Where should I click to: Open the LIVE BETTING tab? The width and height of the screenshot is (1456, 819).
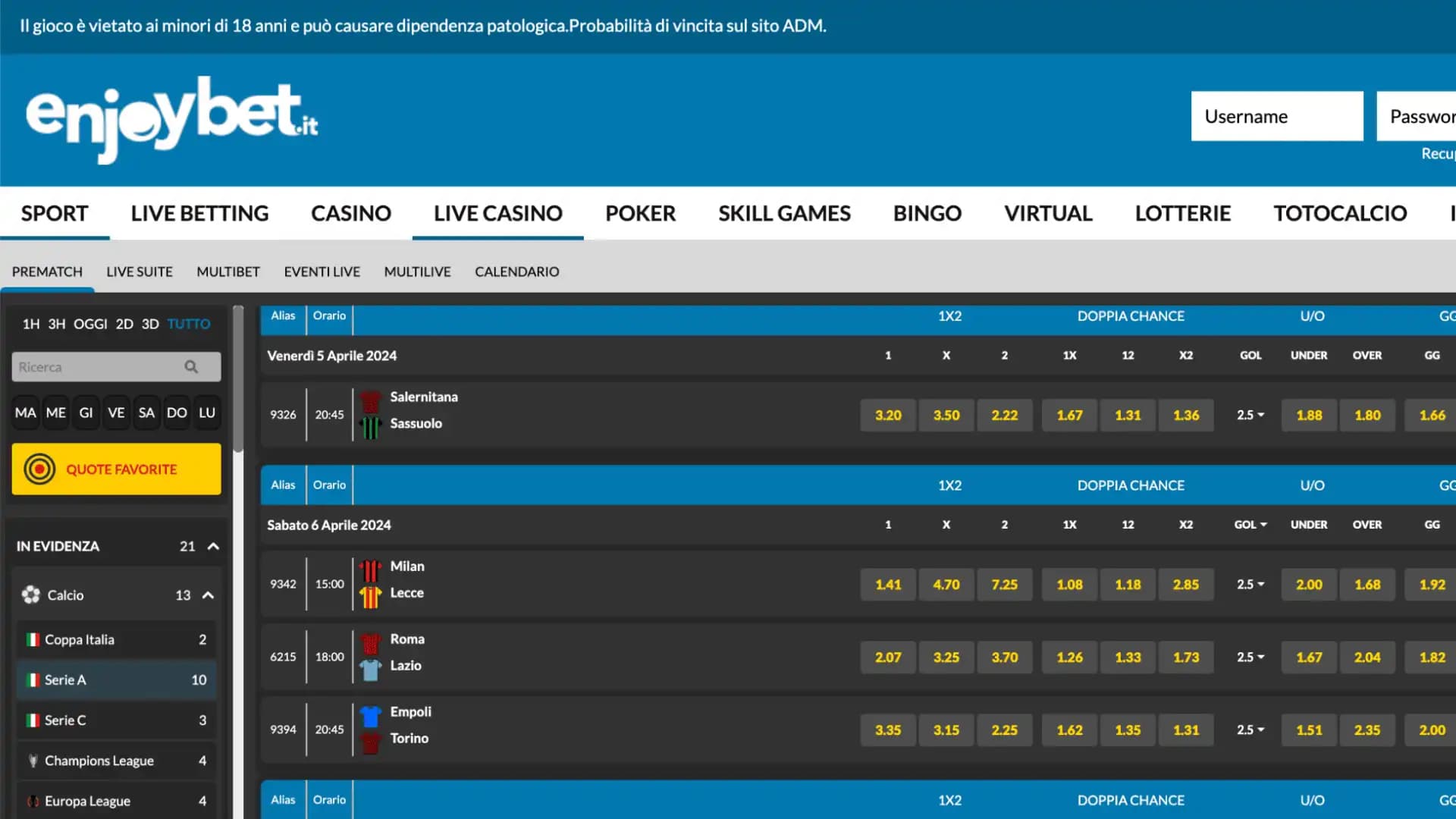pos(199,213)
